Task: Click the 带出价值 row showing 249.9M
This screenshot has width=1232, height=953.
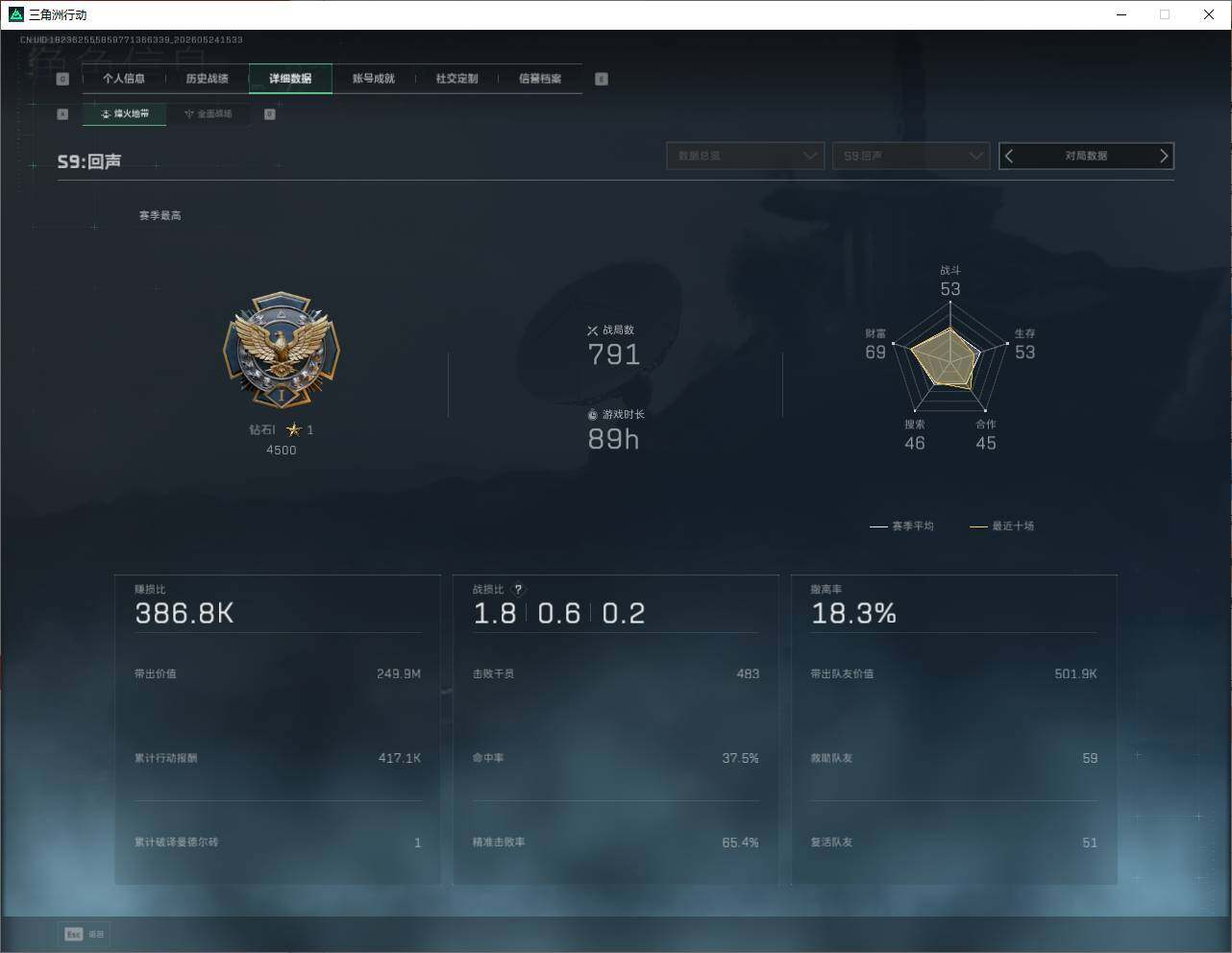Action: click(x=278, y=673)
